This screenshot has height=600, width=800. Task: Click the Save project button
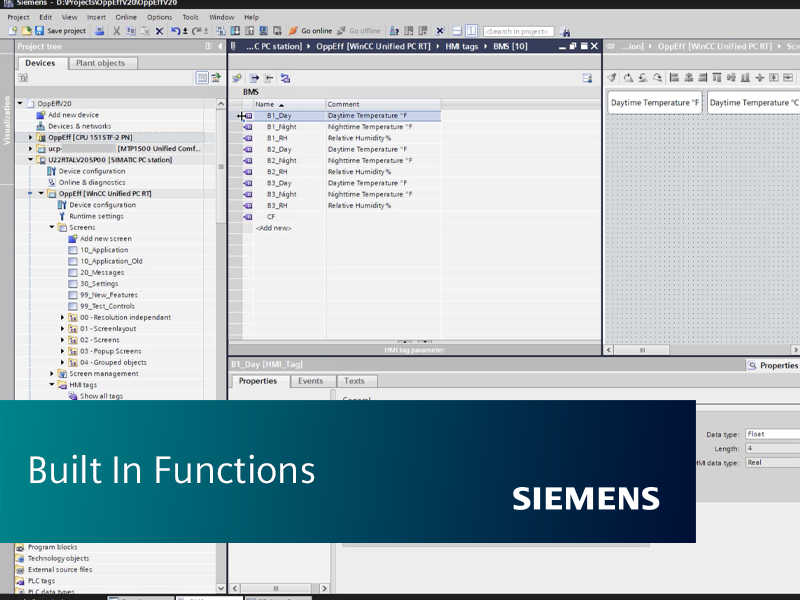(x=60, y=31)
